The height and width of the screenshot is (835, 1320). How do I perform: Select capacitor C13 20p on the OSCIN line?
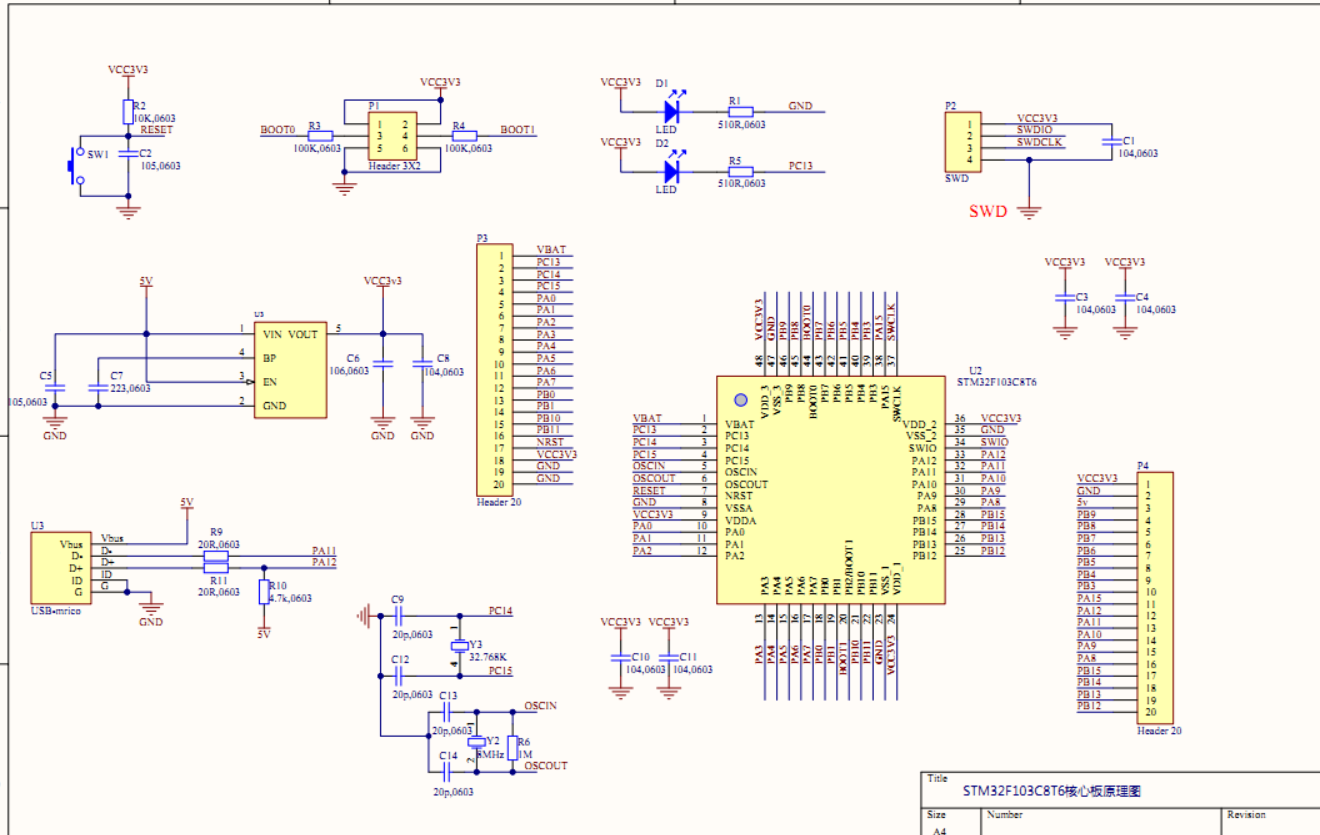point(446,712)
